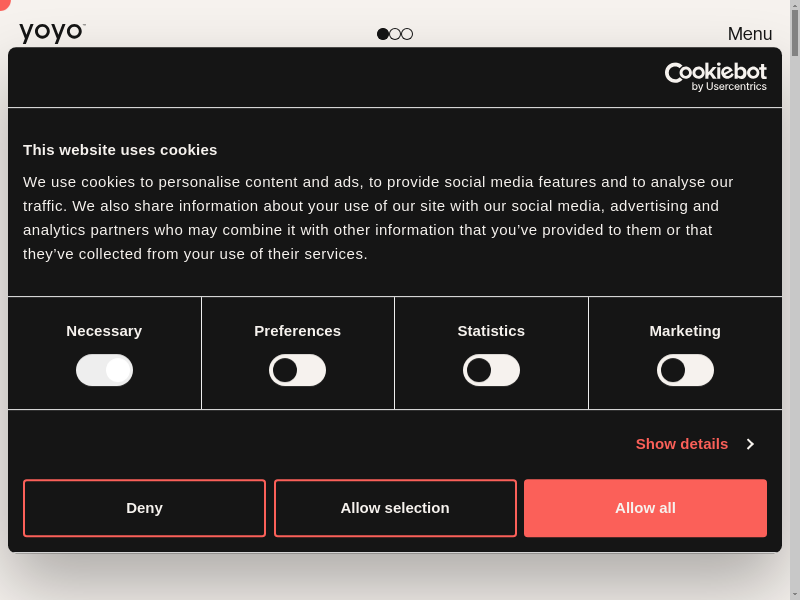Screen dimensions: 800x600
Task: Accept cookies with Allow all
Action: pyautogui.click(x=645, y=508)
